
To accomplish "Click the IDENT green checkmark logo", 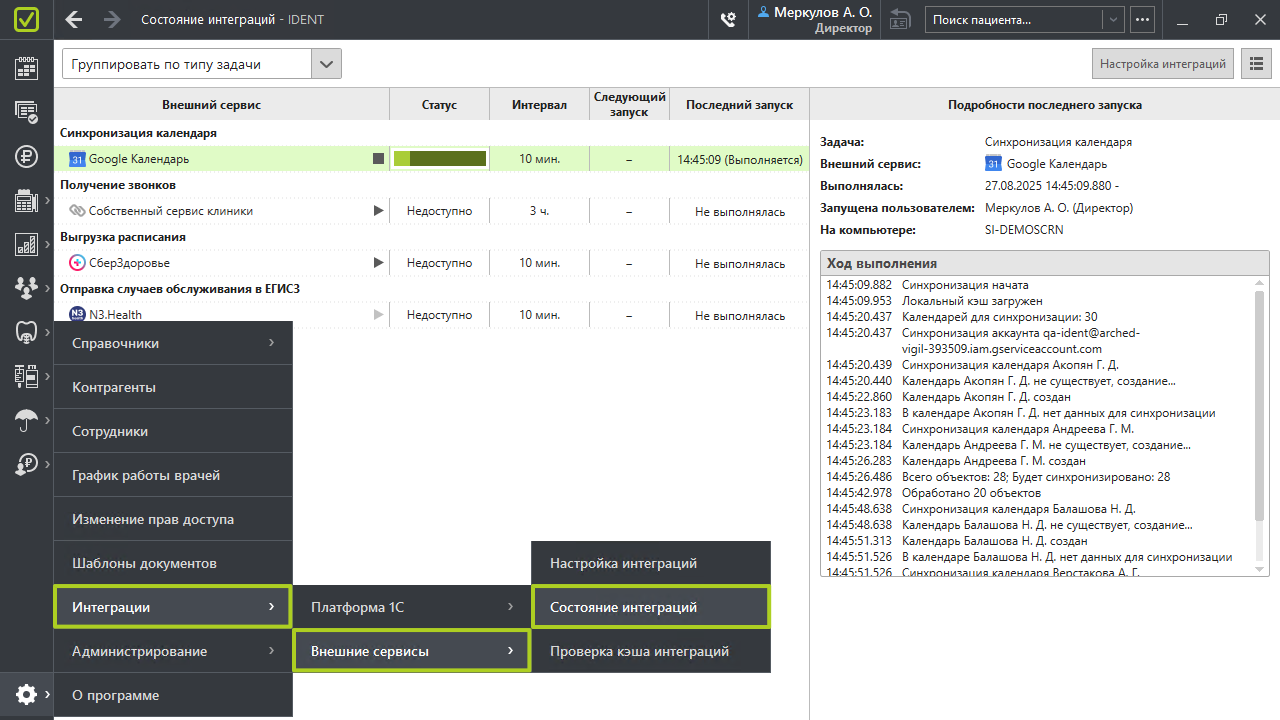I will point(26,20).
